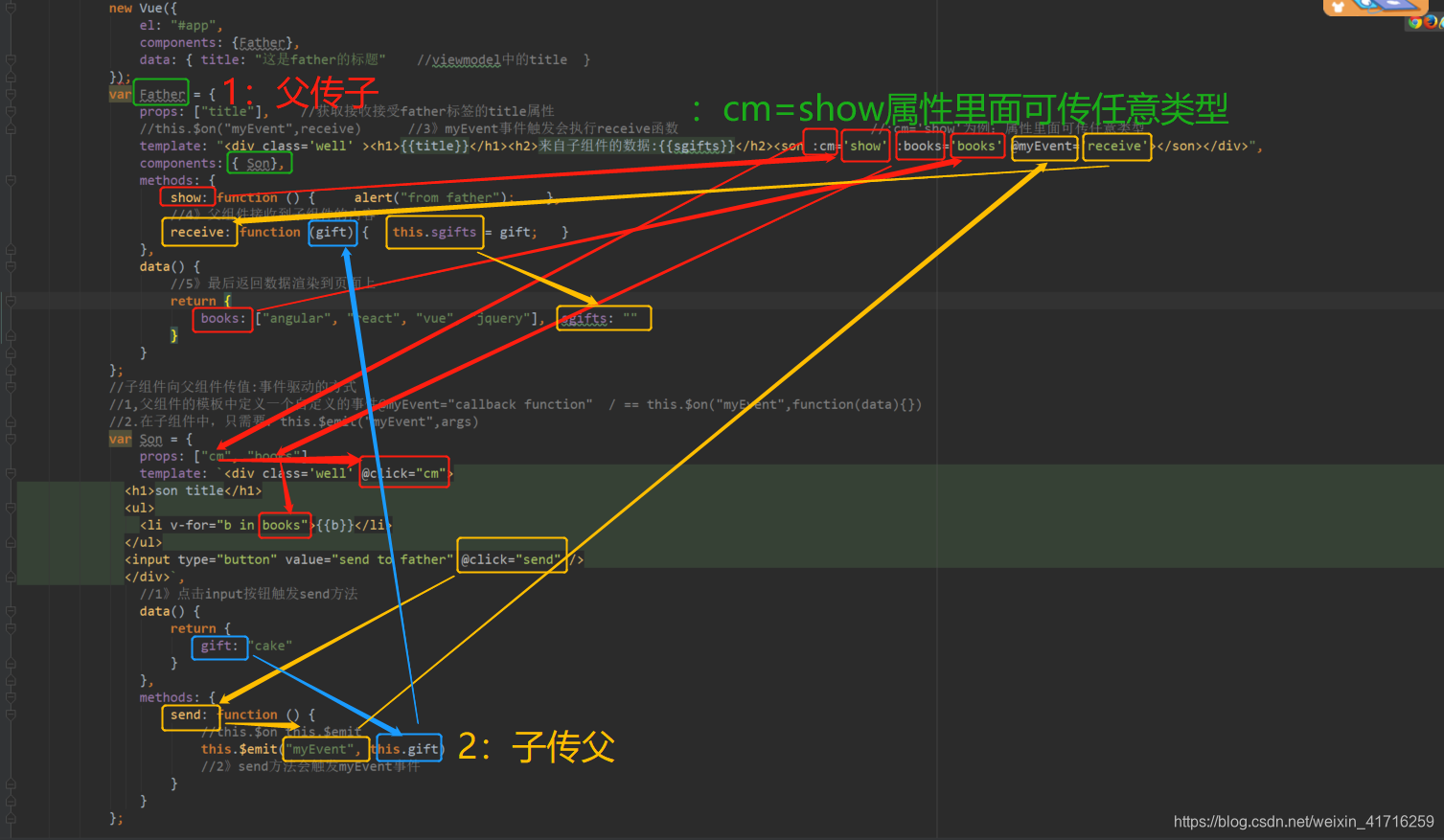Click 'receive' handler value in template
1444x840 pixels.
tap(1116, 146)
